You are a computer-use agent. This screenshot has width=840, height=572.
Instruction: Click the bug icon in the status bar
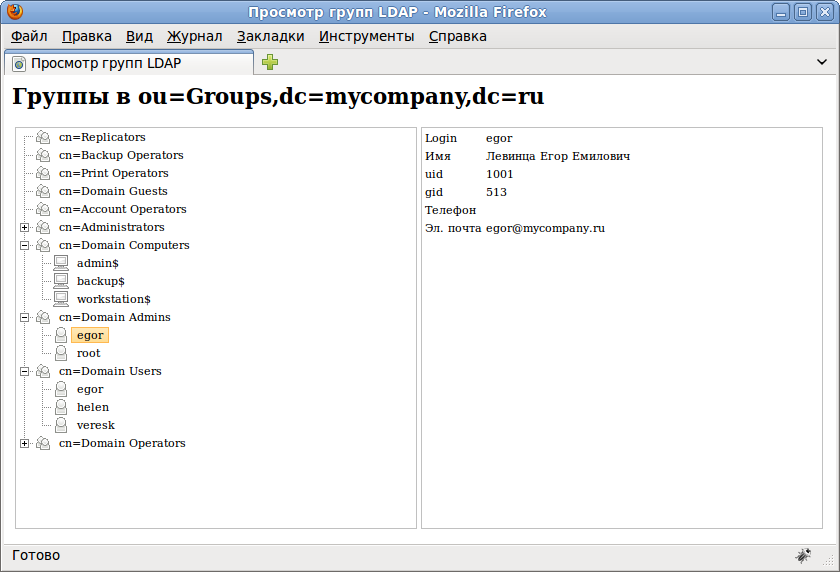click(x=803, y=555)
